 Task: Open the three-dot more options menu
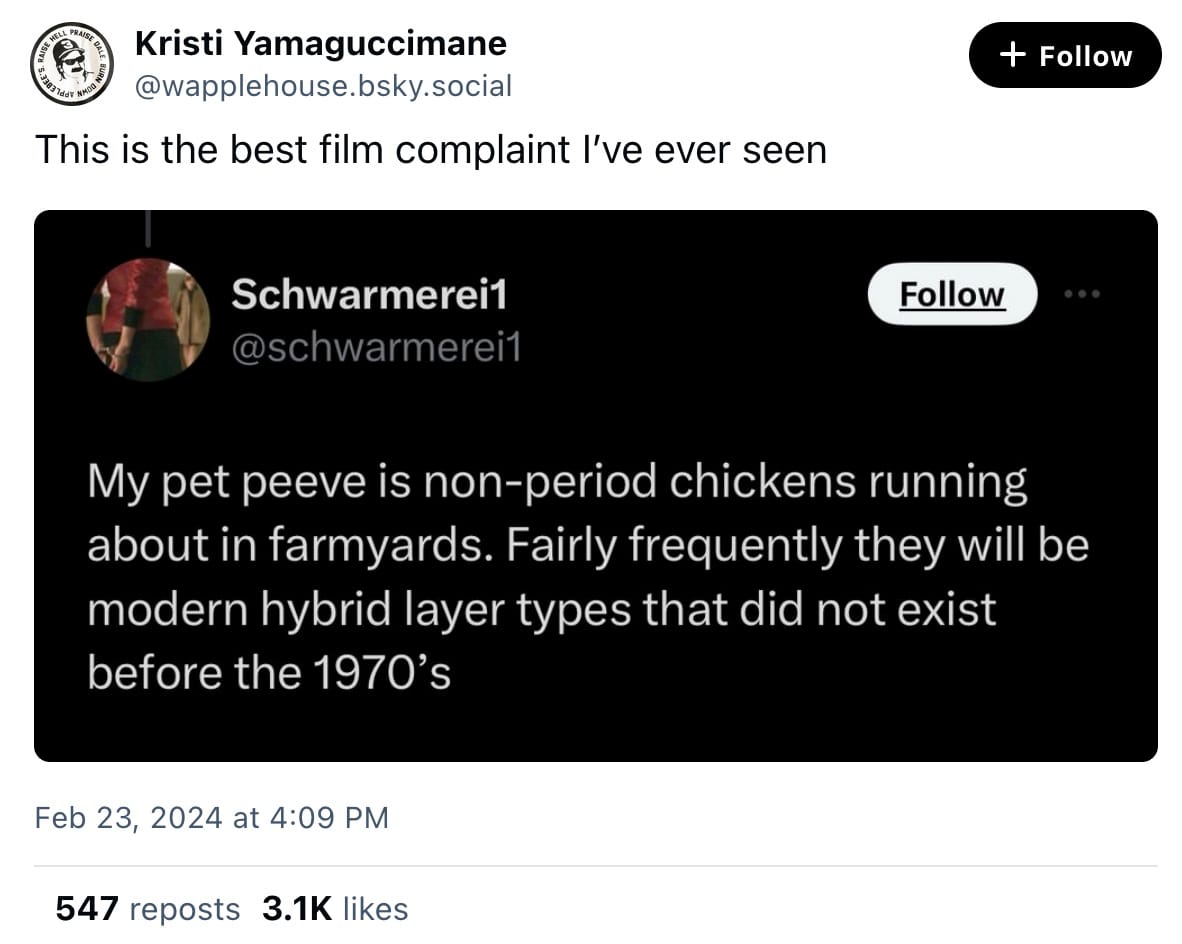1081,294
